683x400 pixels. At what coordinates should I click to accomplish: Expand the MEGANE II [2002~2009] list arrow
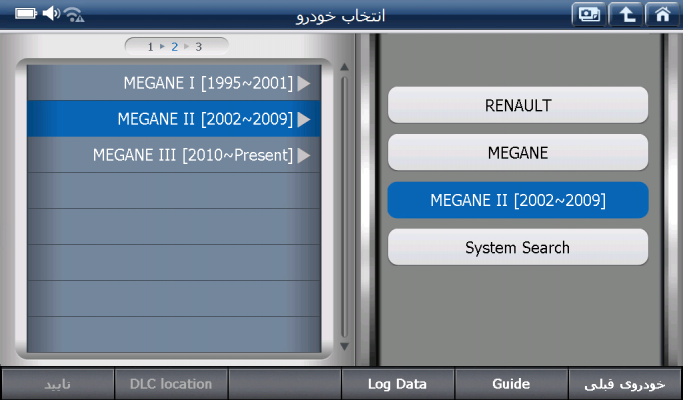click(304, 119)
